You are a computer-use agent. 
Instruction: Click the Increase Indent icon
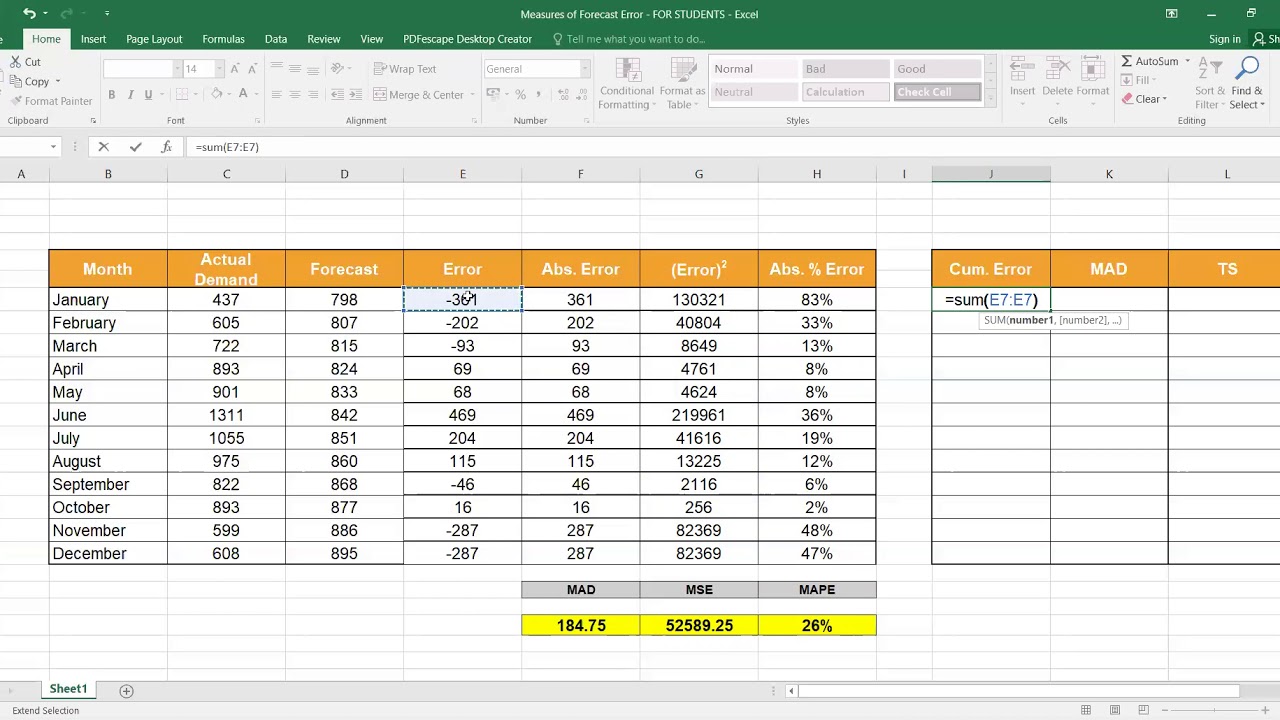coord(358,95)
